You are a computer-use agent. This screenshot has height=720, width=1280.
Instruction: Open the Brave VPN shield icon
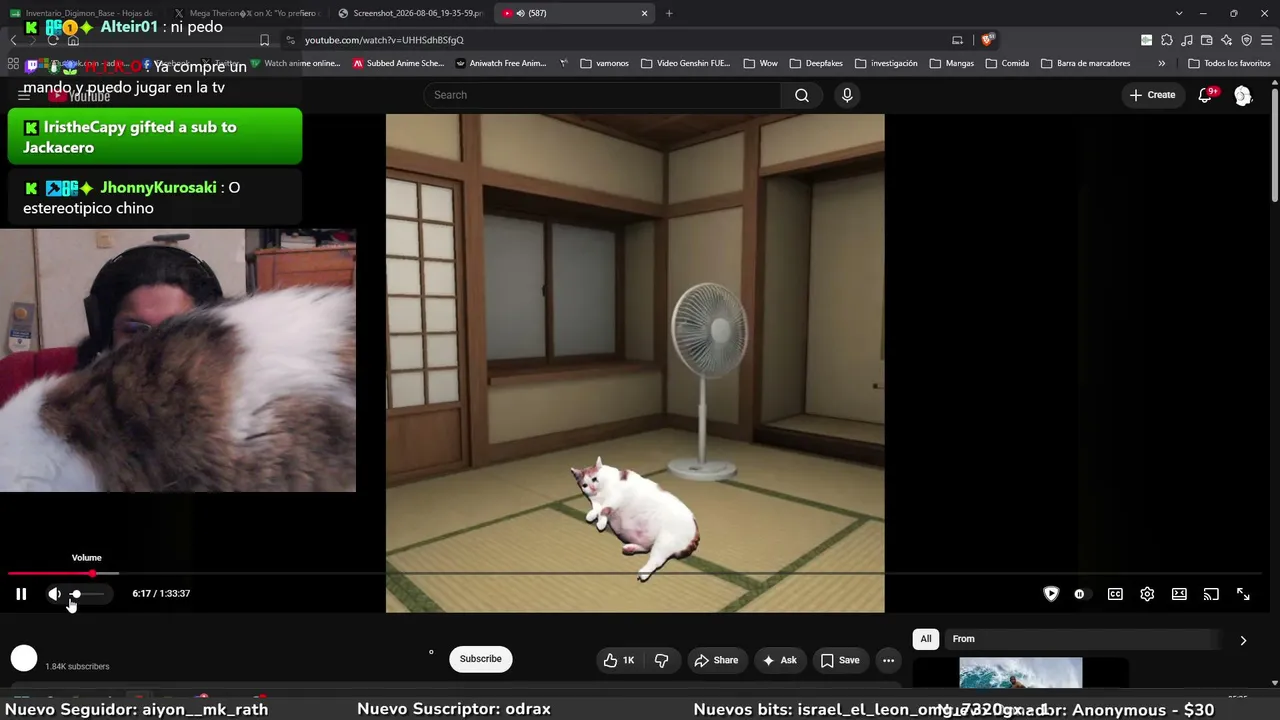coord(1246,40)
